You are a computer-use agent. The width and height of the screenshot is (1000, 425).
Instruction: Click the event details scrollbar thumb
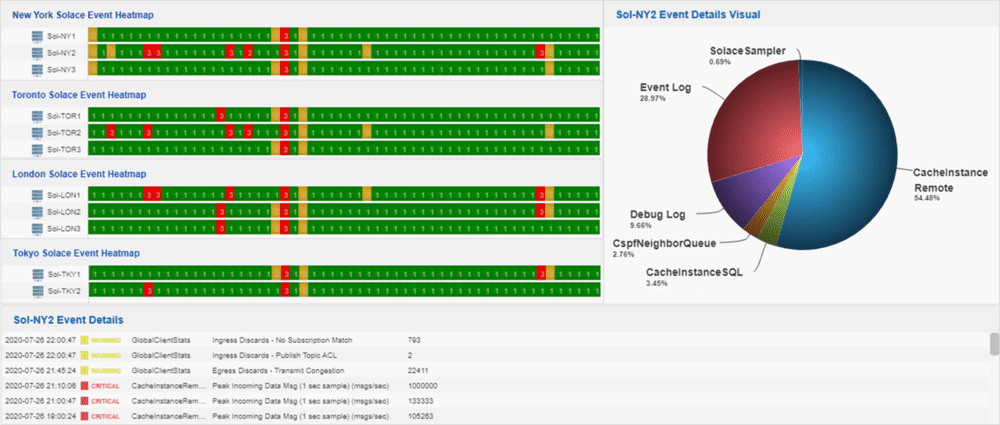tap(994, 343)
